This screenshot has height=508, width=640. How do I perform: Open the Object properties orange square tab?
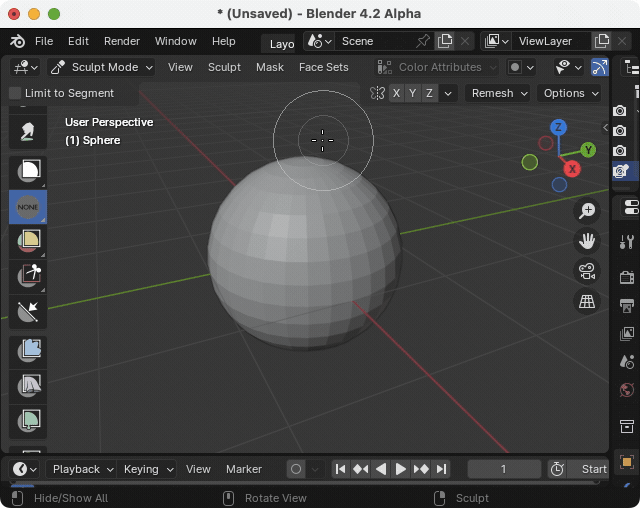pos(627,462)
